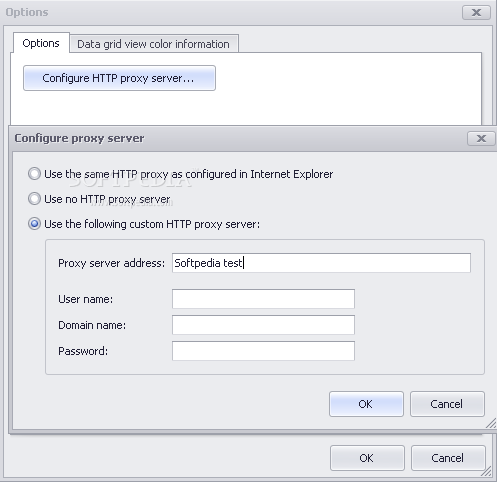Confirm proxy settings with the dialog's OK button

pyautogui.click(x=366, y=404)
